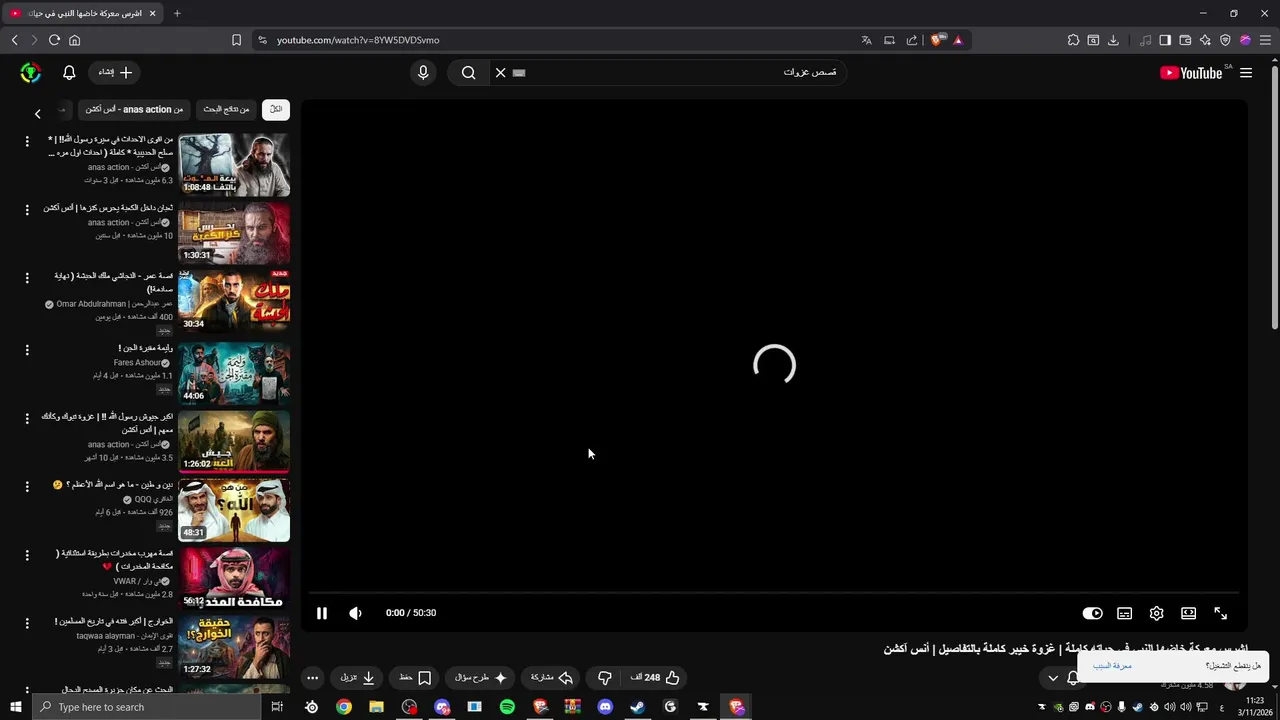The height and width of the screenshot is (720, 1280).
Task: Click the Brave Shields lion icon
Action: [x=936, y=40]
